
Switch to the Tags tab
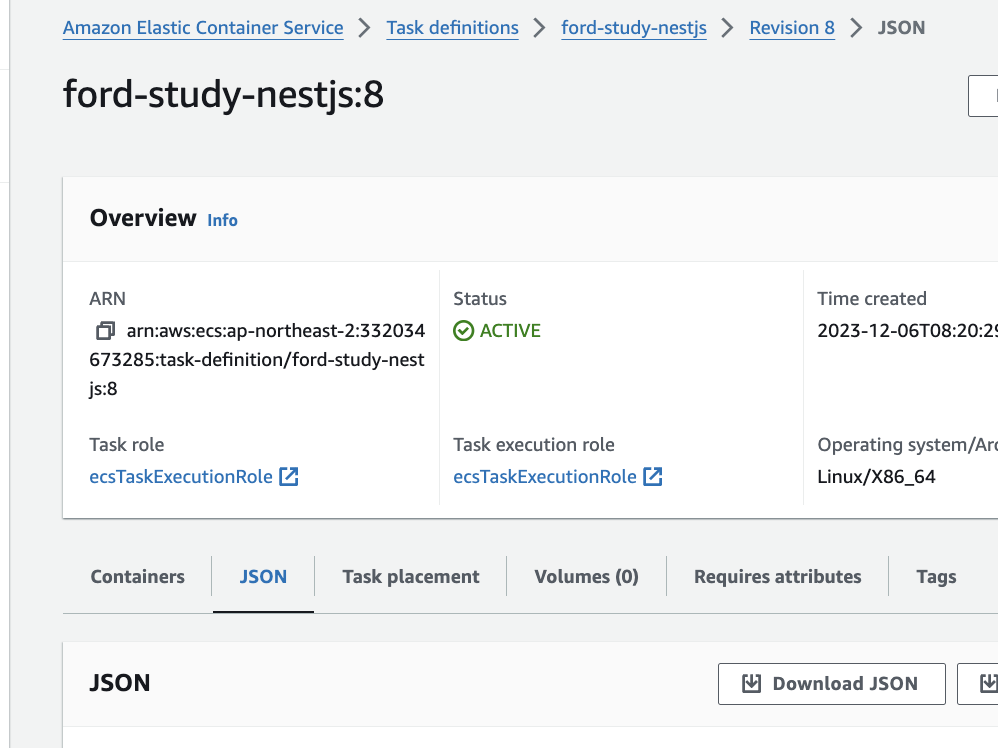[x=936, y=577]
